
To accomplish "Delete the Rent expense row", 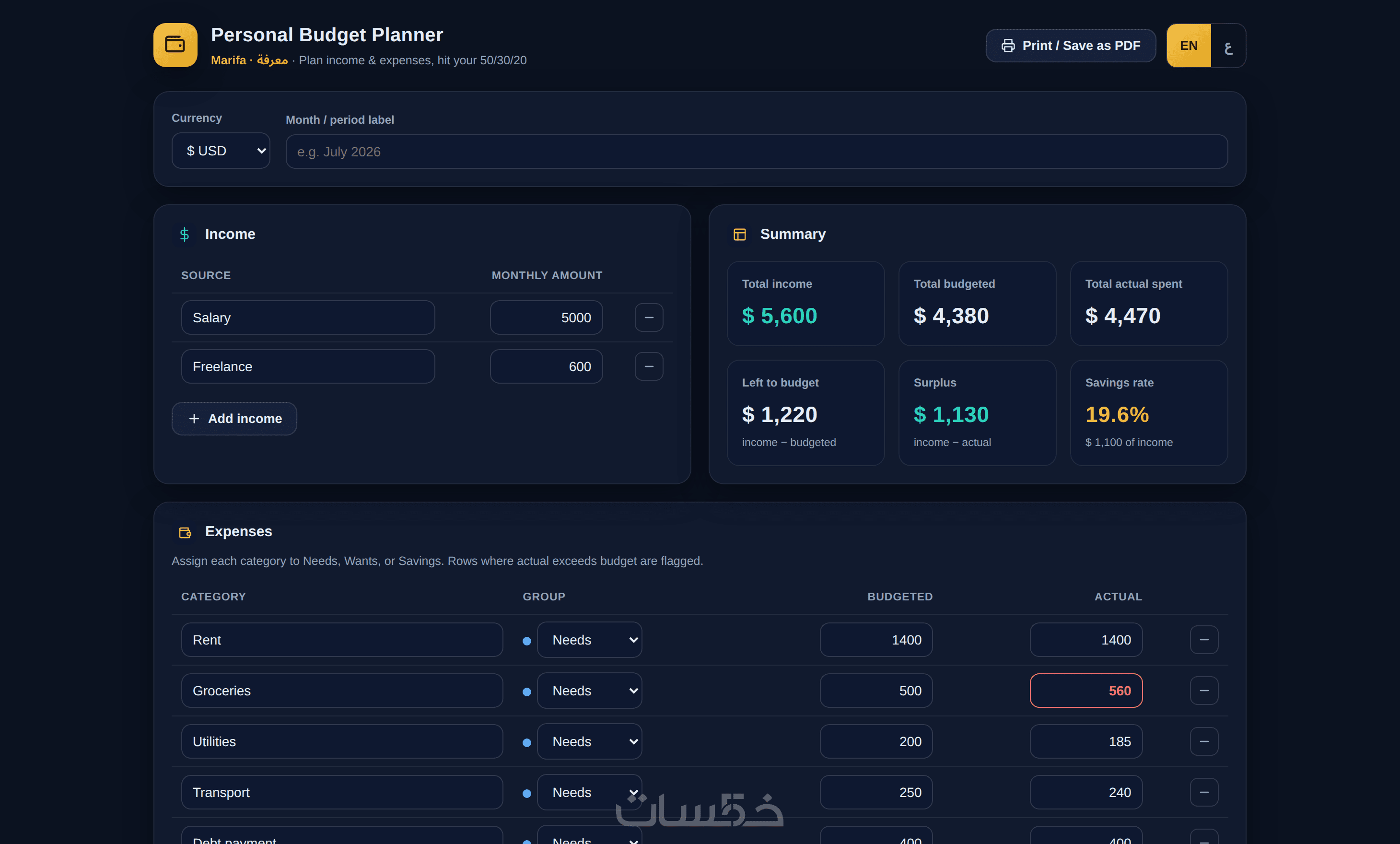I will tap(1204, 639).
